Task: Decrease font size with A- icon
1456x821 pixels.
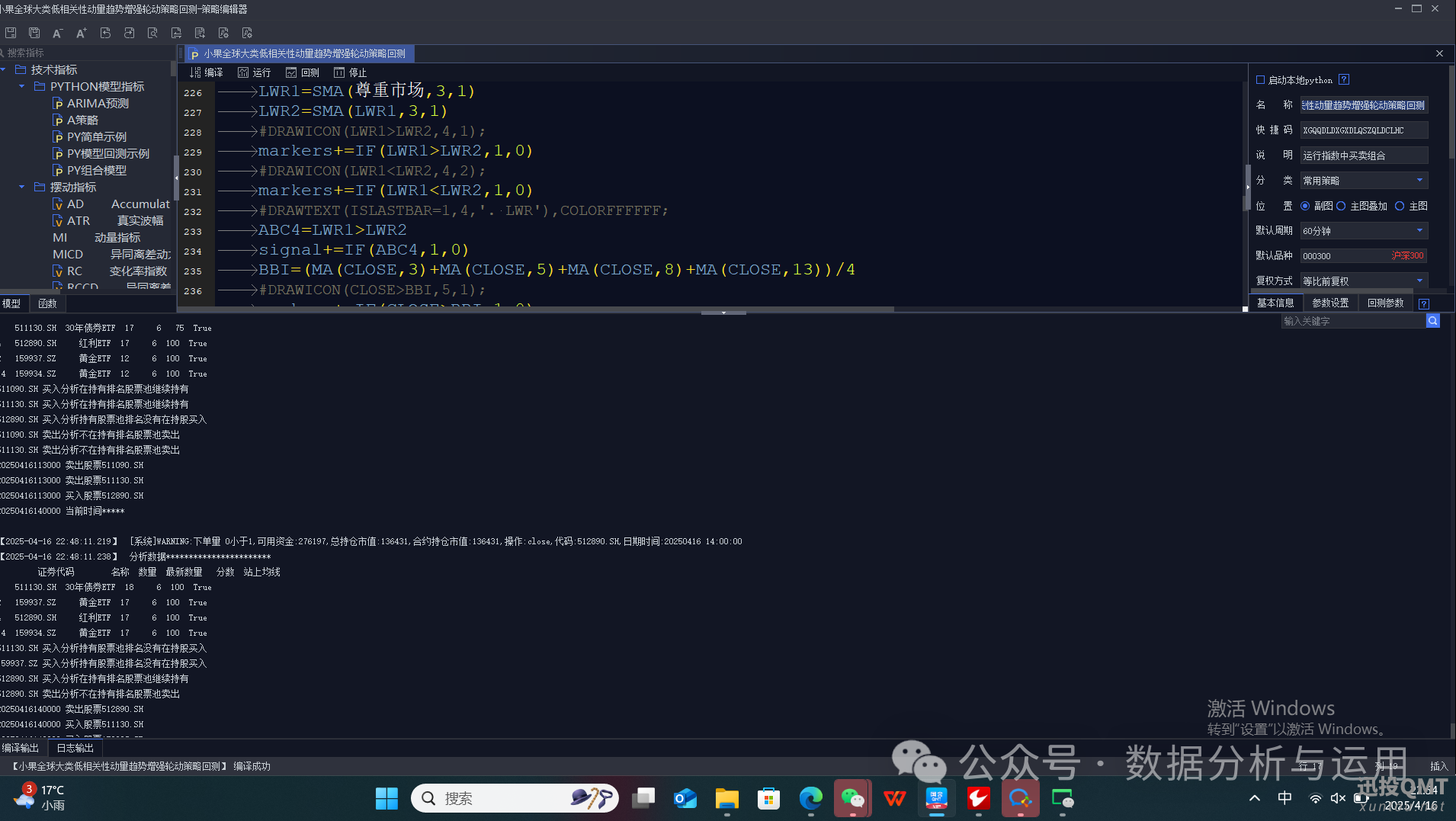Action: click(58, 33)
